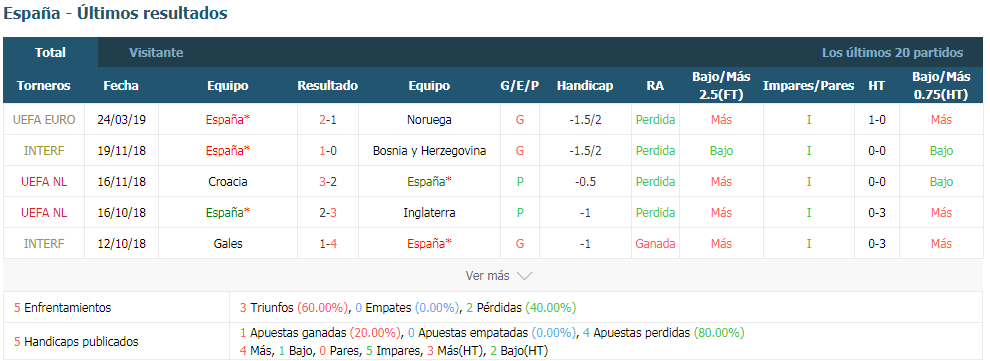Click the 1-4 result for Gales match

point(328,244)
